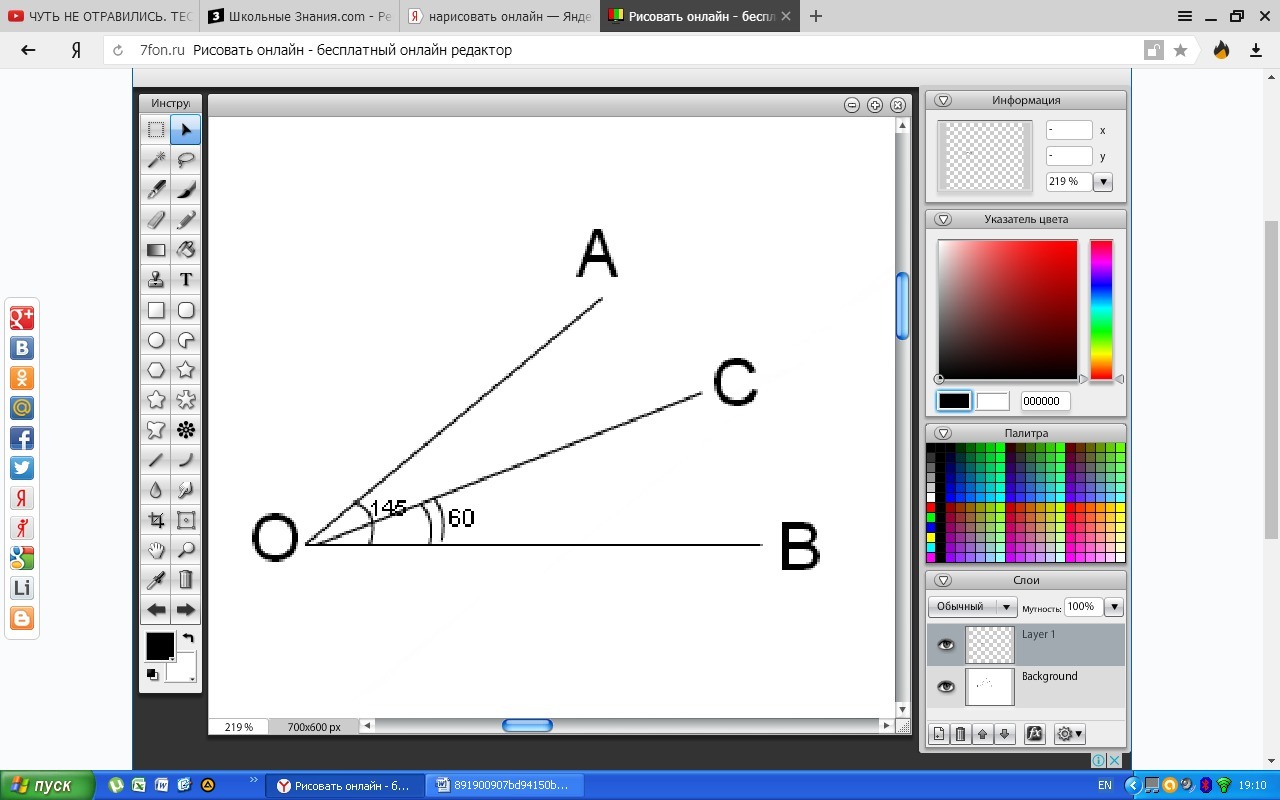This screenshot has height=800, width=1280.
Task: Pick the Eyedropper color sampler tool
Action: coord(156,580)
